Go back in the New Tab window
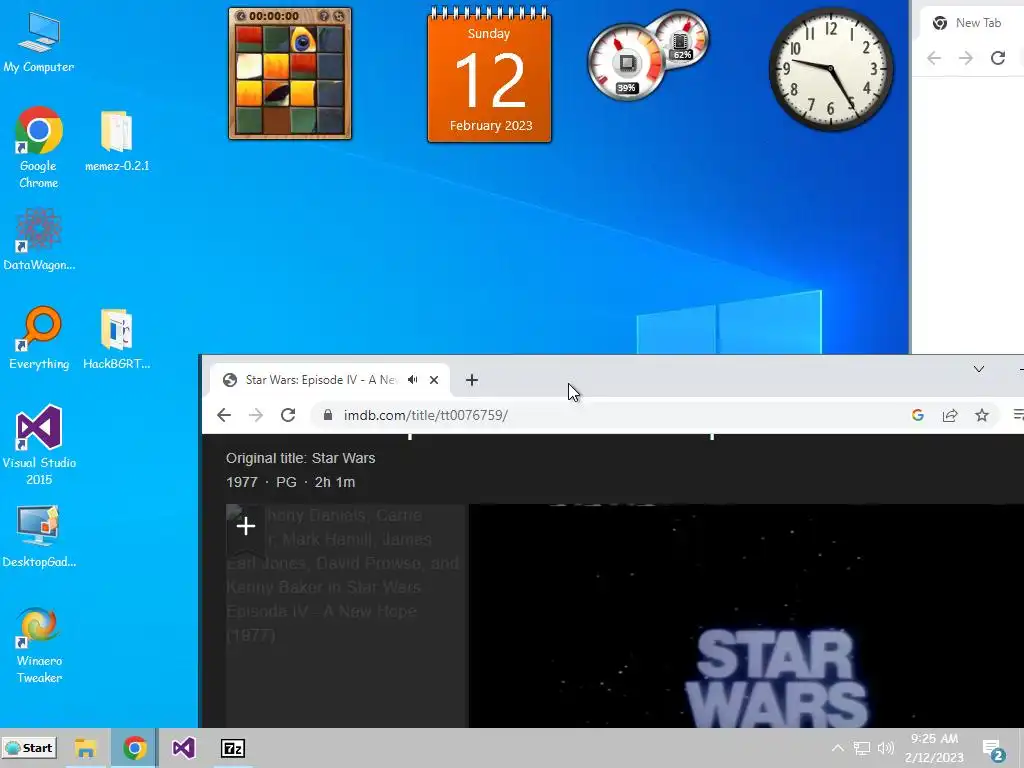Screen dimensions: 1024x768 click(x=934, y=58)
